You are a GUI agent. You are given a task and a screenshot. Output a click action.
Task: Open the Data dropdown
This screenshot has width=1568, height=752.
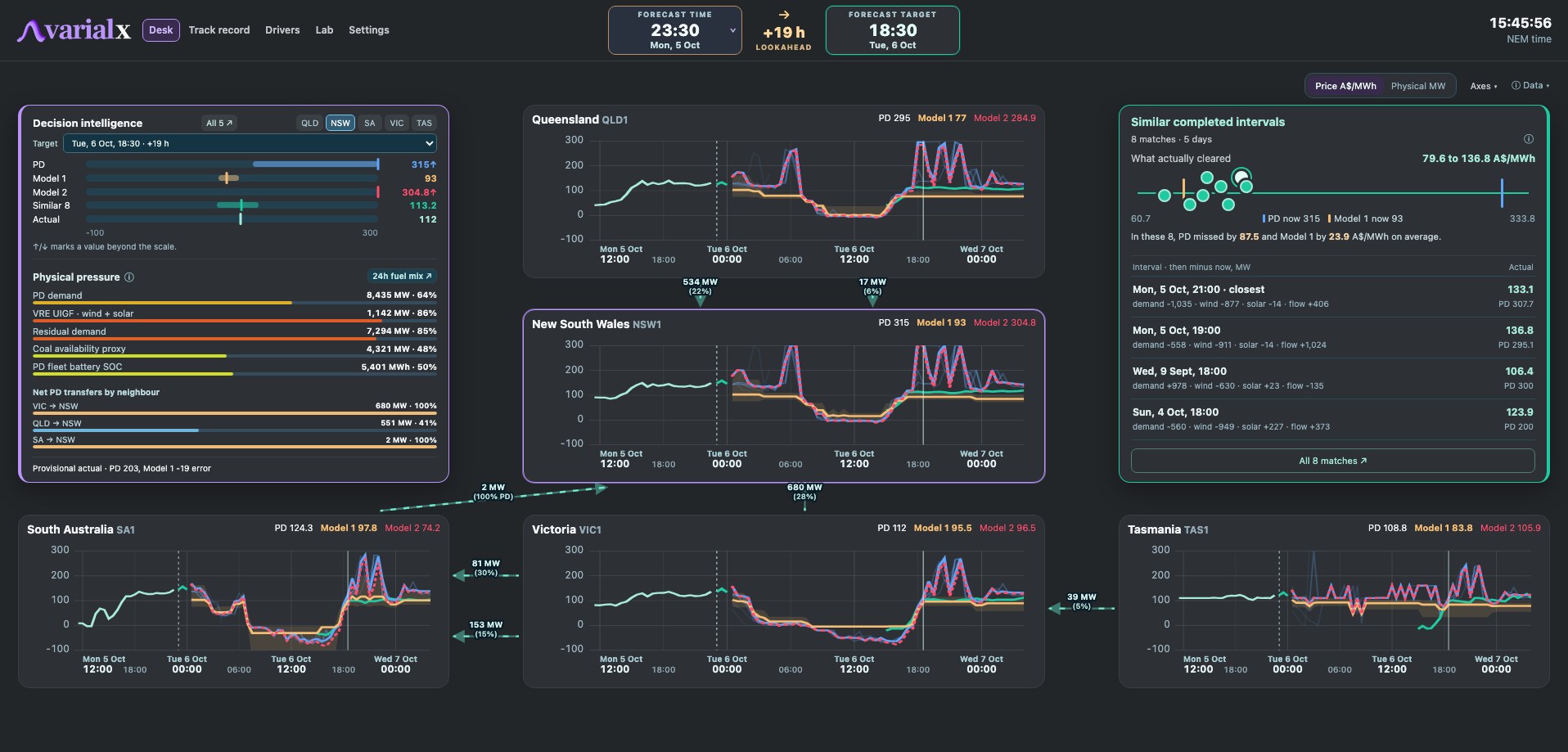(1530, 85)
